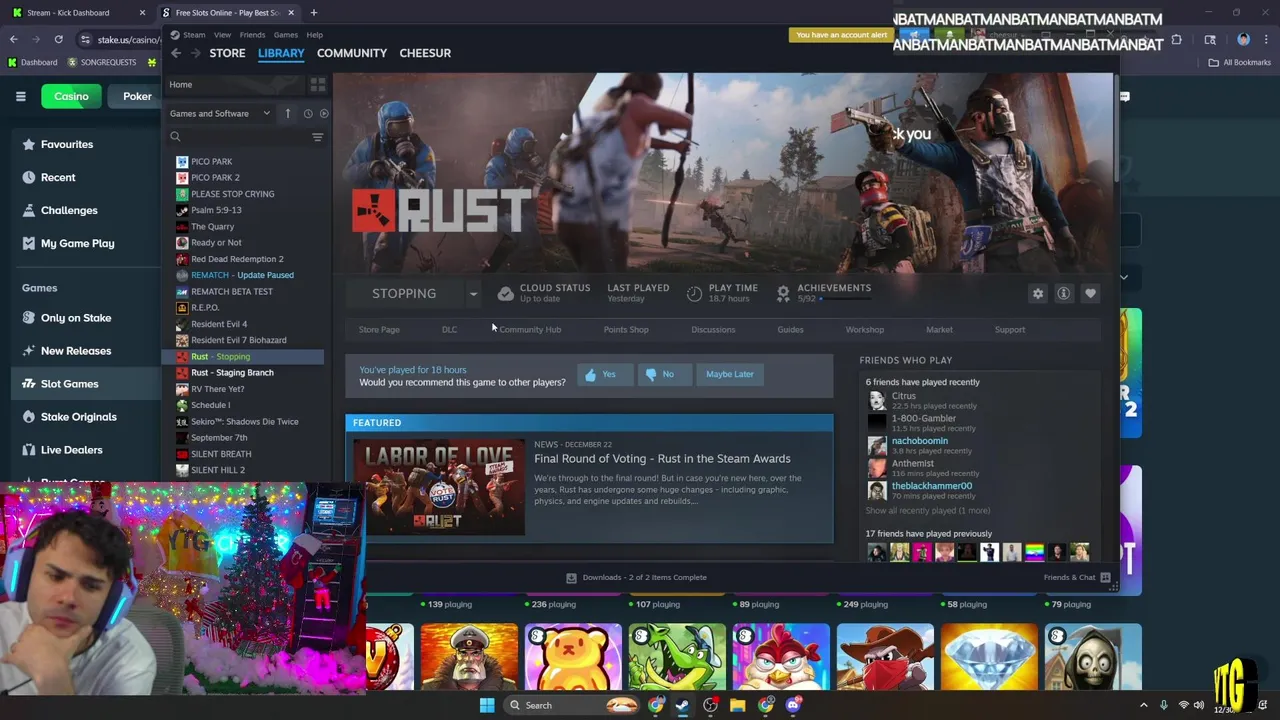1280x720 pixels.
Task: Open Rust Community Hub link
Action: pos(530,329)
